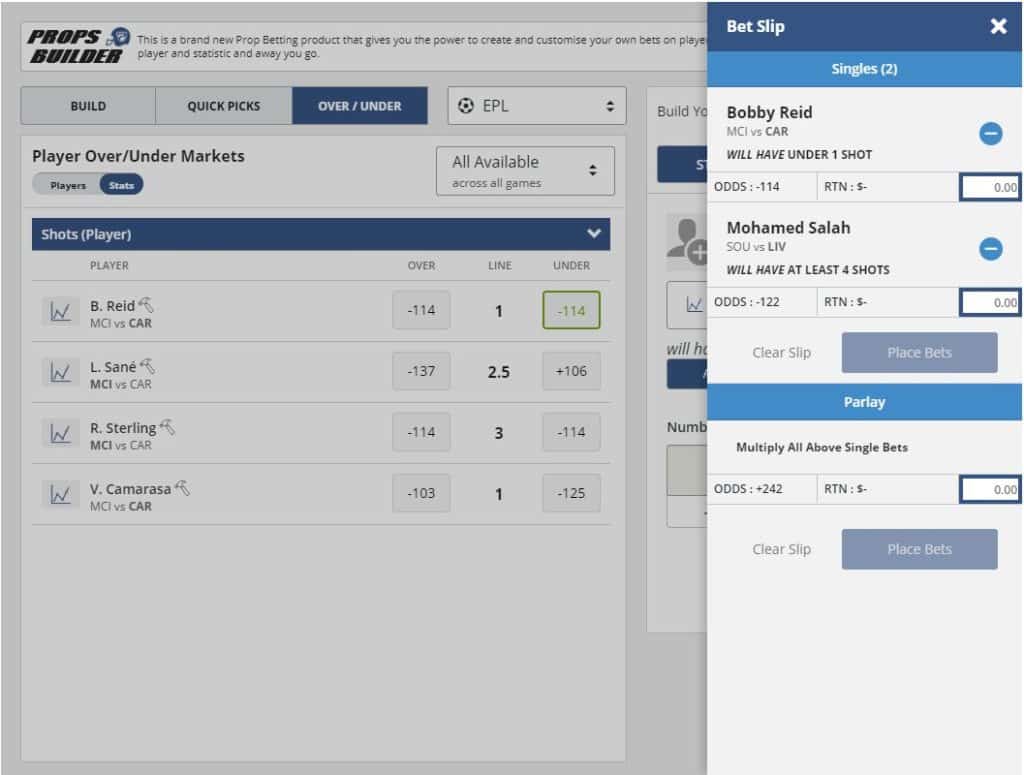Open the Singles (2) section header
Image resolution: width=1024 pixels, height=775 pixels.
[x=864, y=69]
